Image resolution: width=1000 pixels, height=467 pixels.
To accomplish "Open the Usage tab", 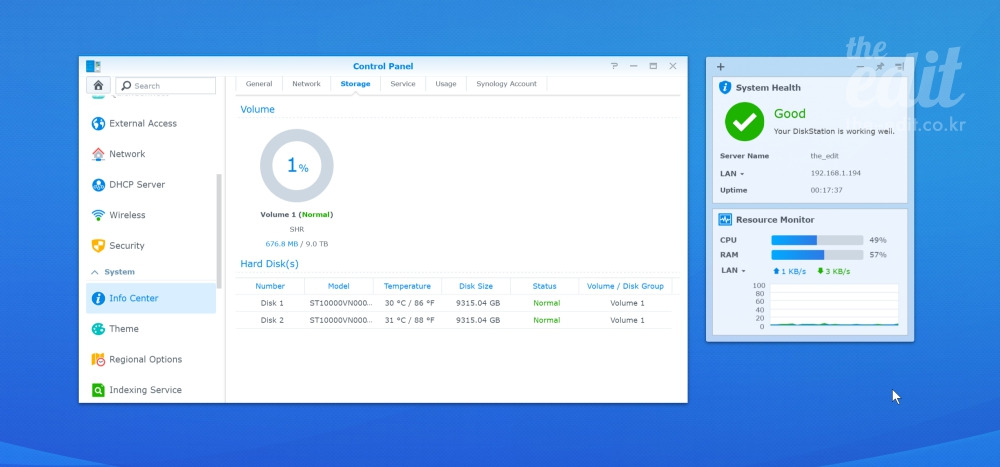I will (446, 84).
